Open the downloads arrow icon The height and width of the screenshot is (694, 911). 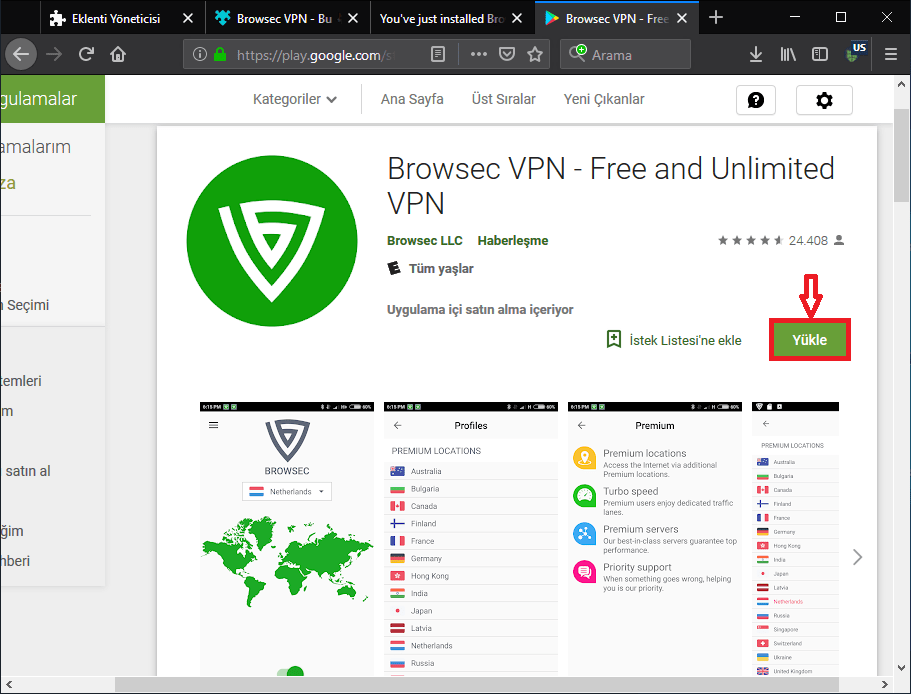(756, 55)
